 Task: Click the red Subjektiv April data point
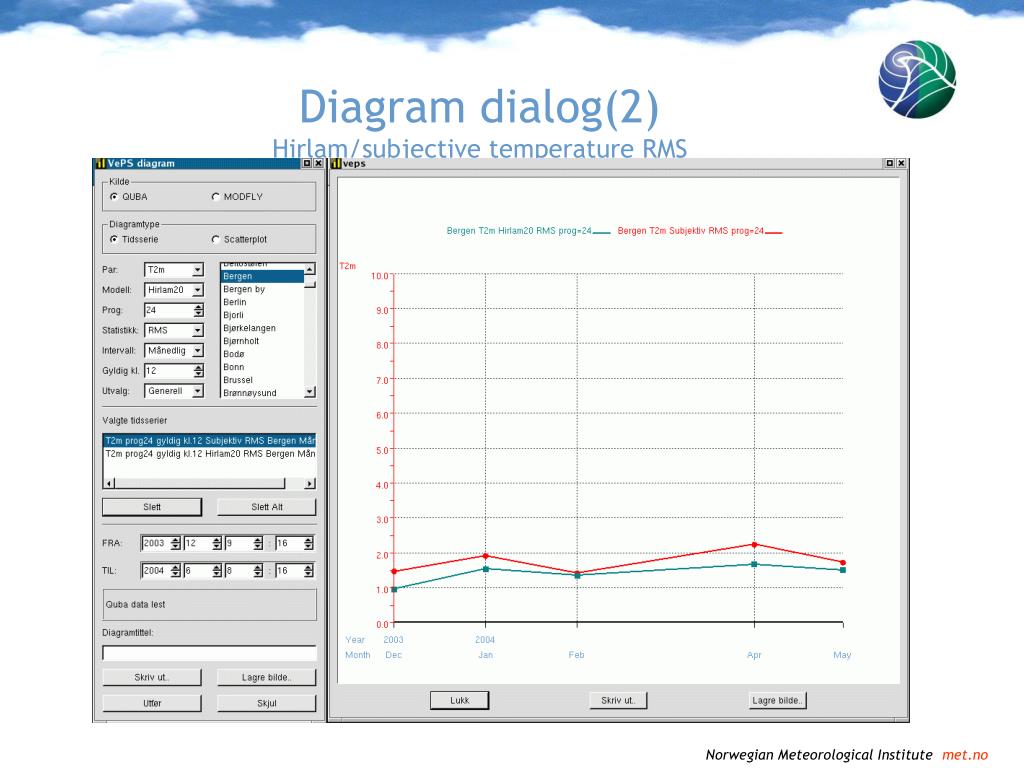(754, 545)
